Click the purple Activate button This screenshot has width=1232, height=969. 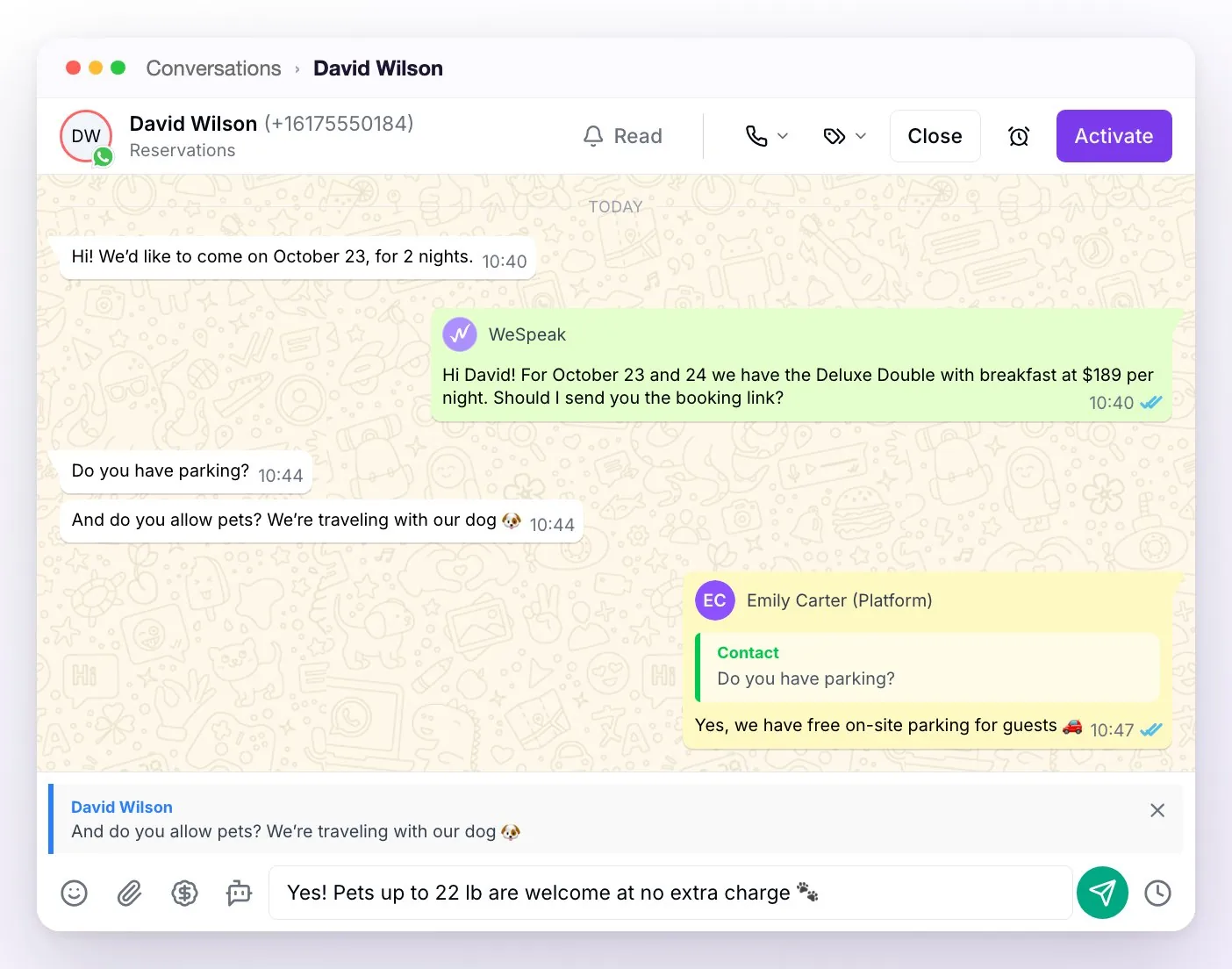pos(1114,136)
